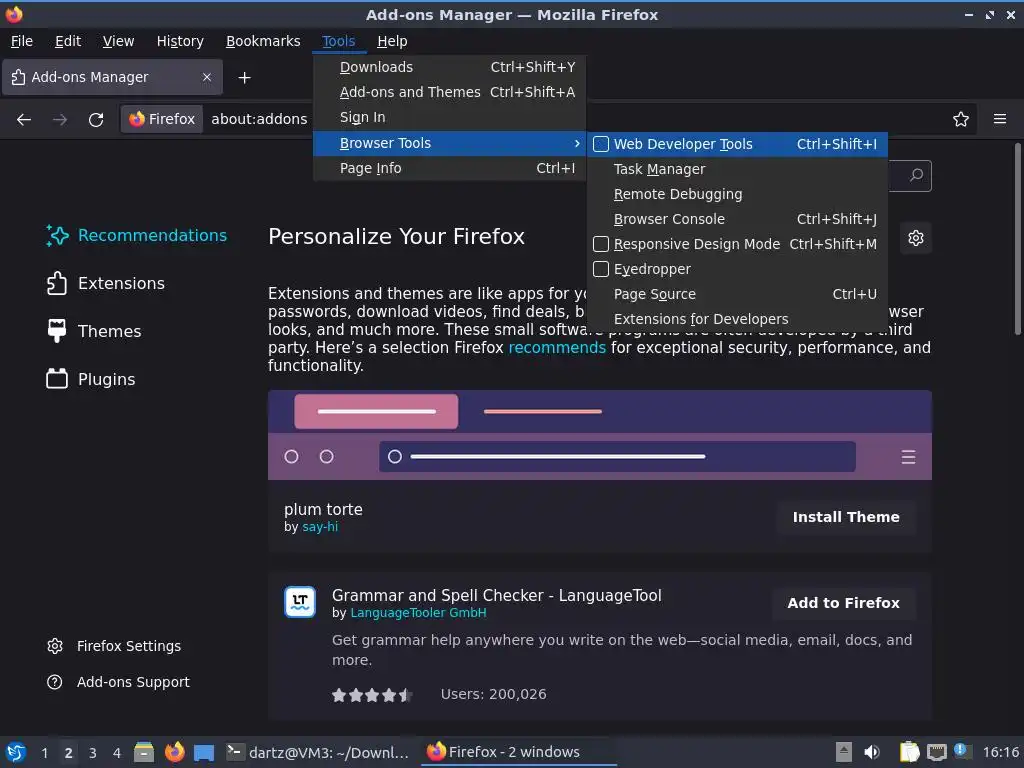The image size is (1024, 768).
Task: Follow the recommends link in description
Action: tap(557, 347)
